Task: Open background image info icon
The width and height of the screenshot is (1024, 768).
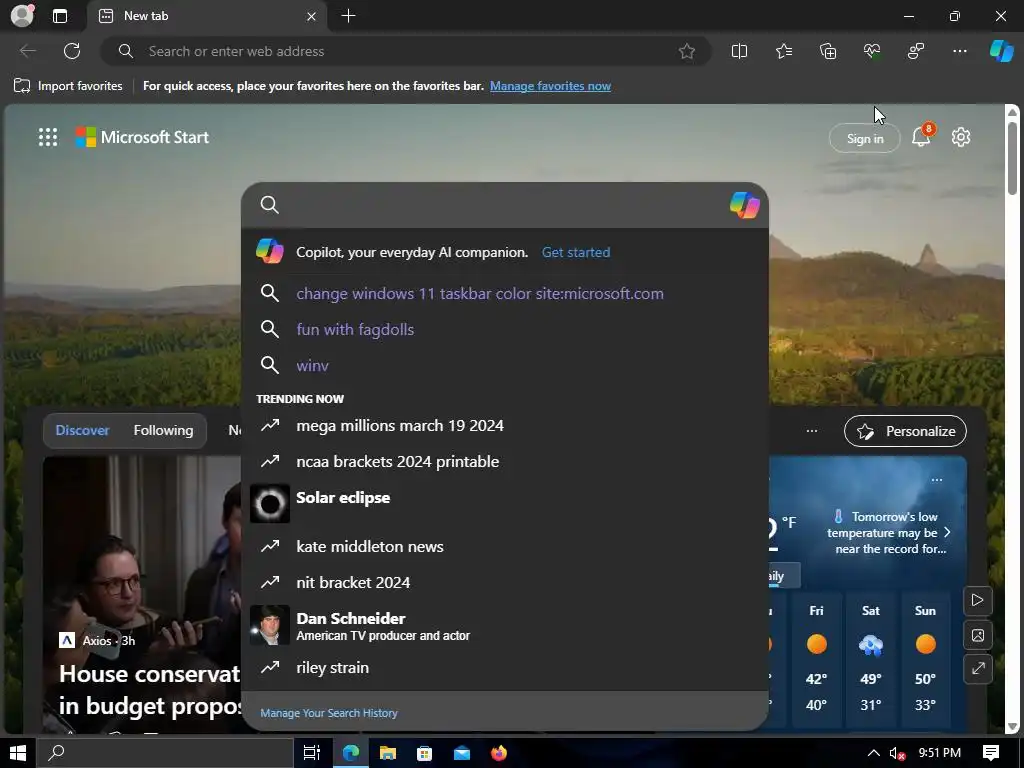Action: pyautogui.click(x=978, y=635)
